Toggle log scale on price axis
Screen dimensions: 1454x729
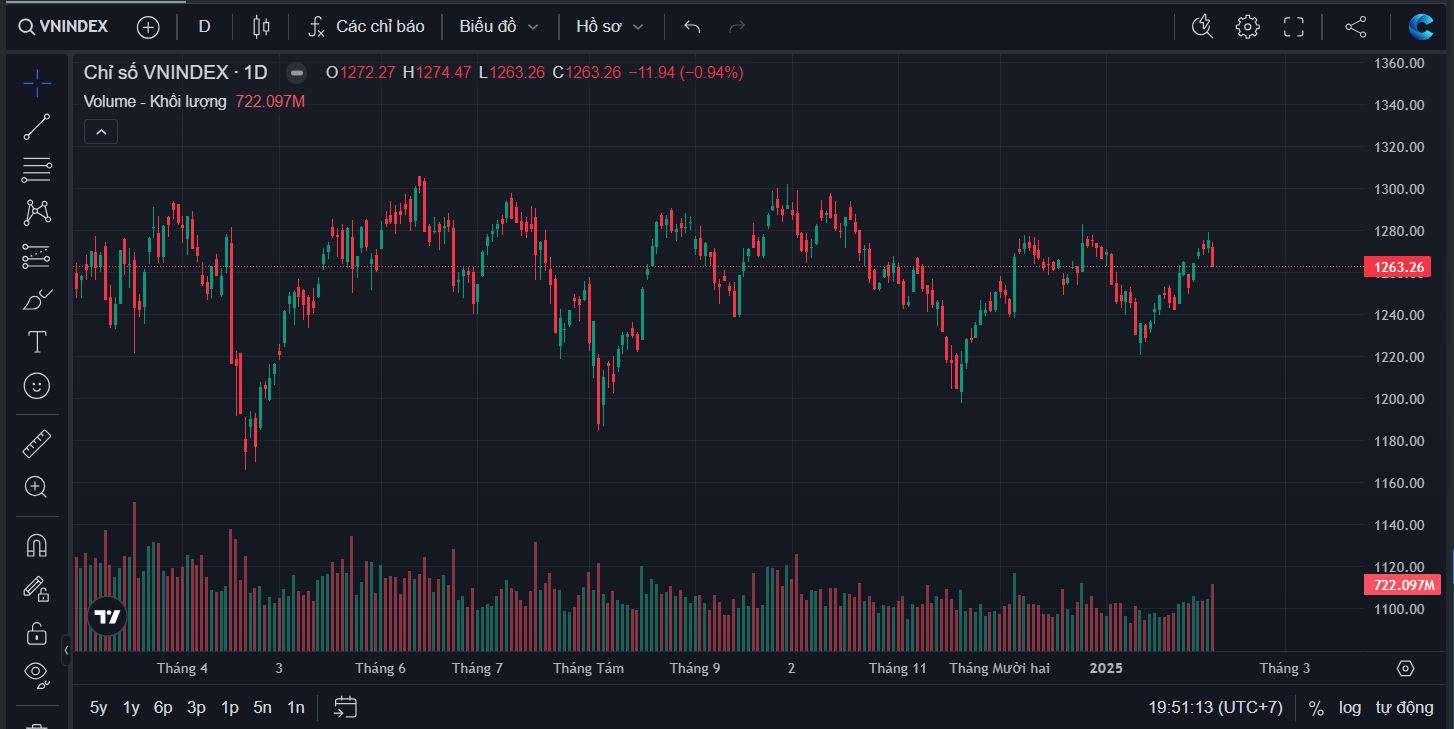(1350, 707)
